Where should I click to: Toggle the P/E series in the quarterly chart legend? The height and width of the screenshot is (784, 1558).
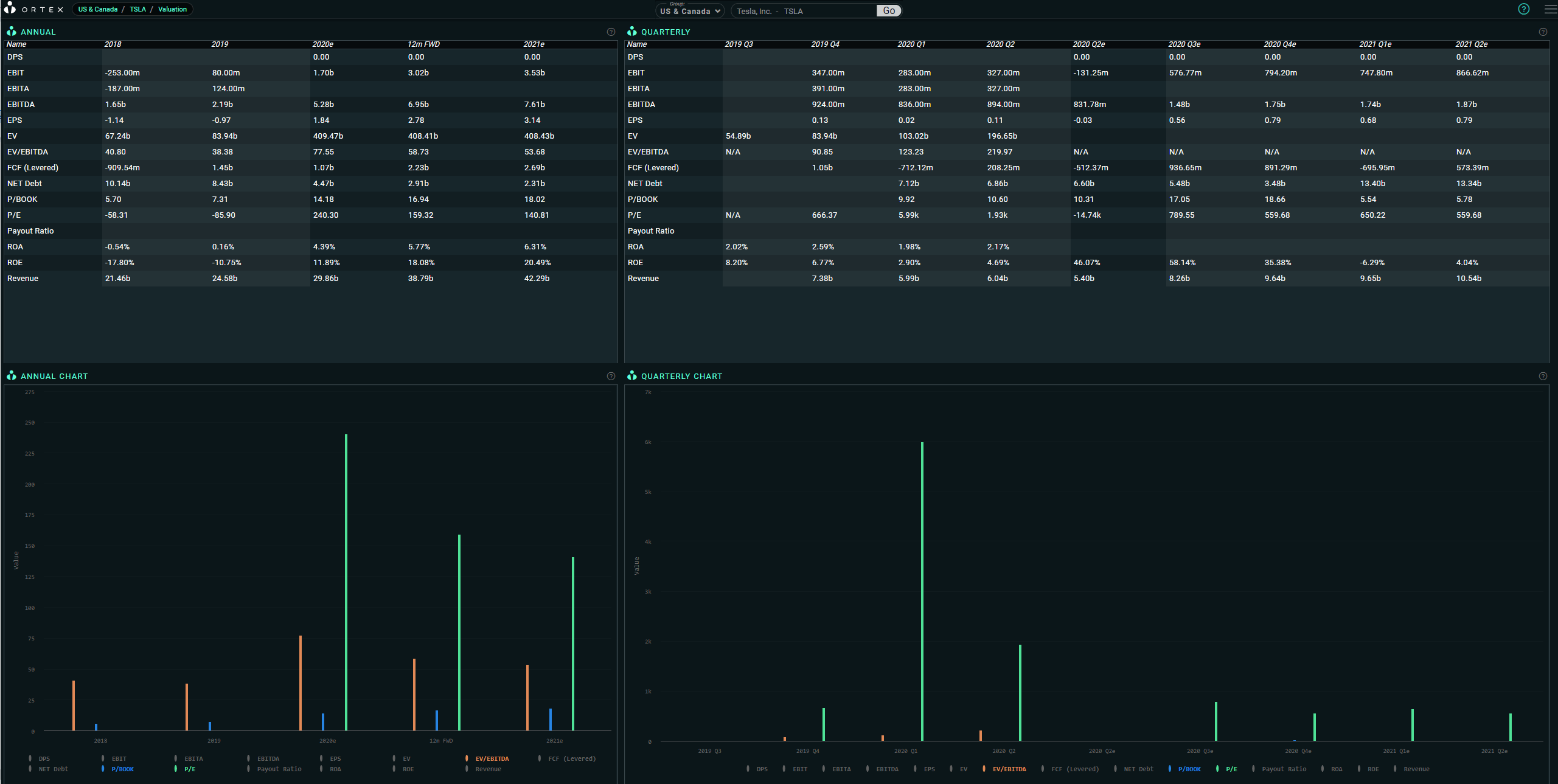click(x=1231, y=769)
